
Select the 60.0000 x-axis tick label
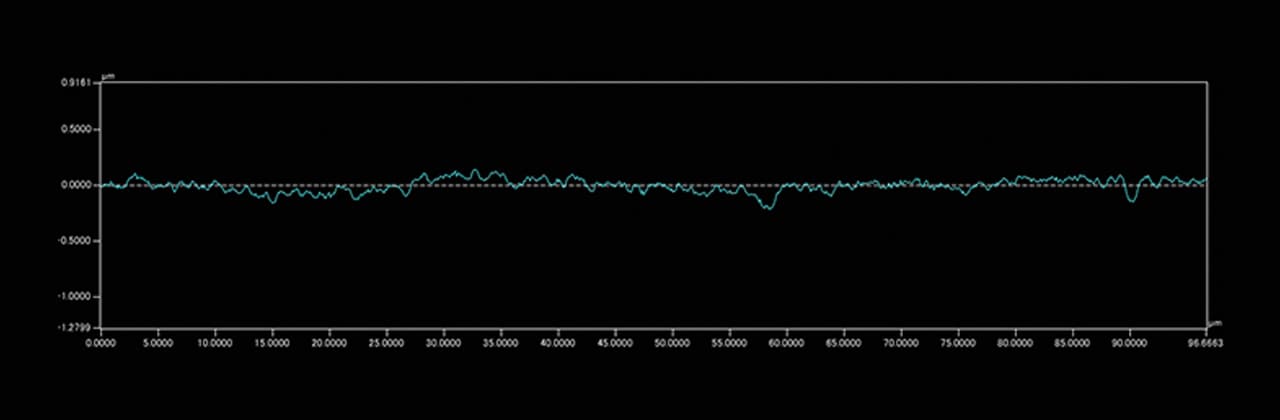[786, 342]
